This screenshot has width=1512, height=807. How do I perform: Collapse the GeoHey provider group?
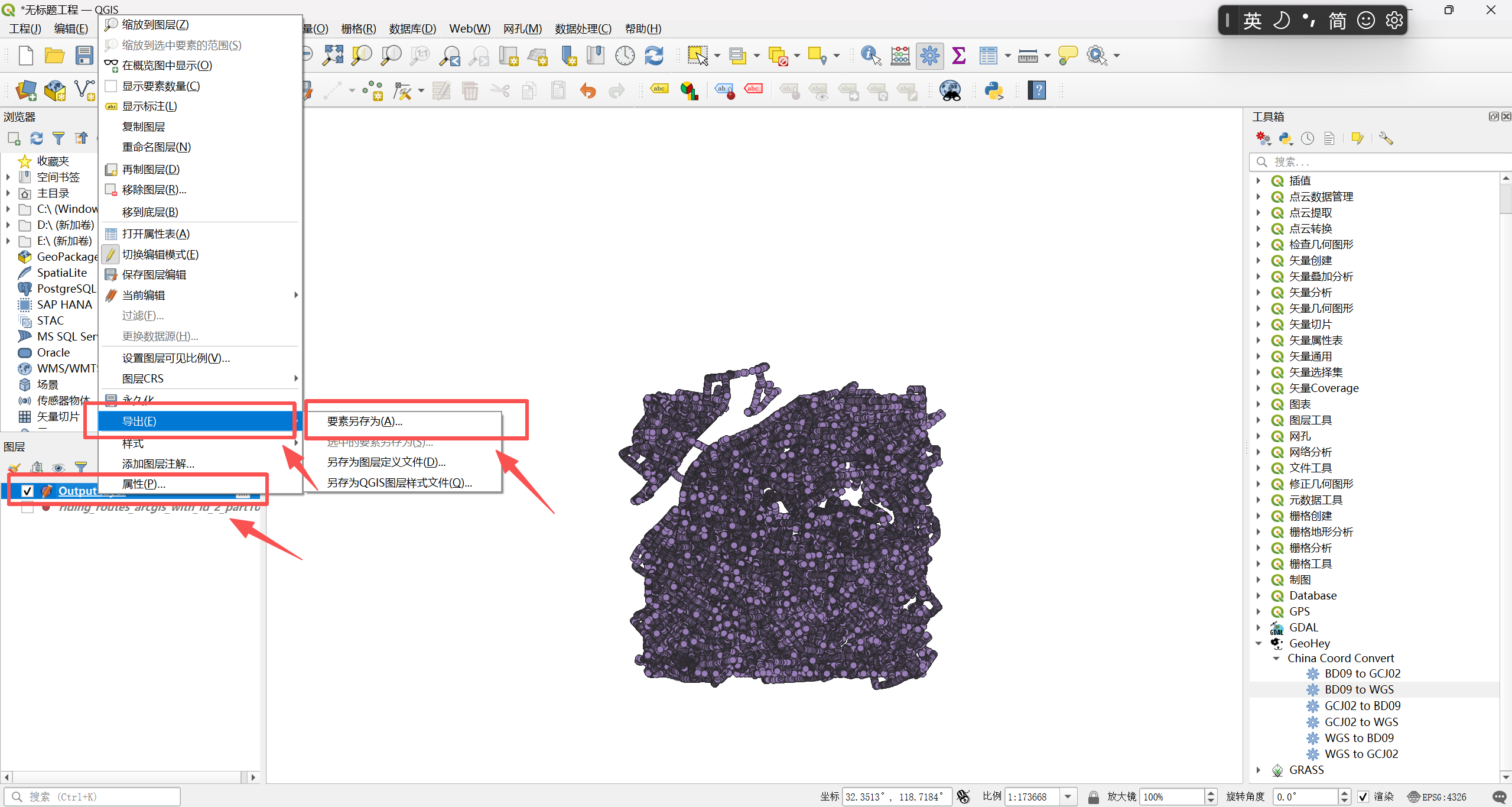click(1258, 643)
